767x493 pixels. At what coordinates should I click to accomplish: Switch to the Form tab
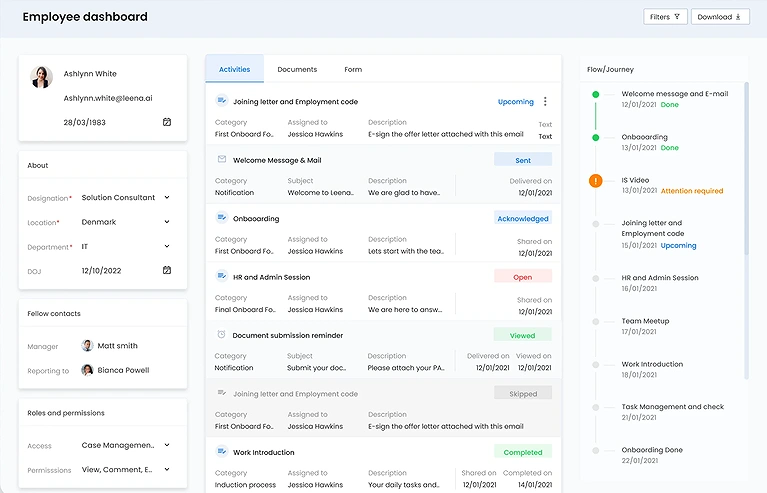point(353,69)
